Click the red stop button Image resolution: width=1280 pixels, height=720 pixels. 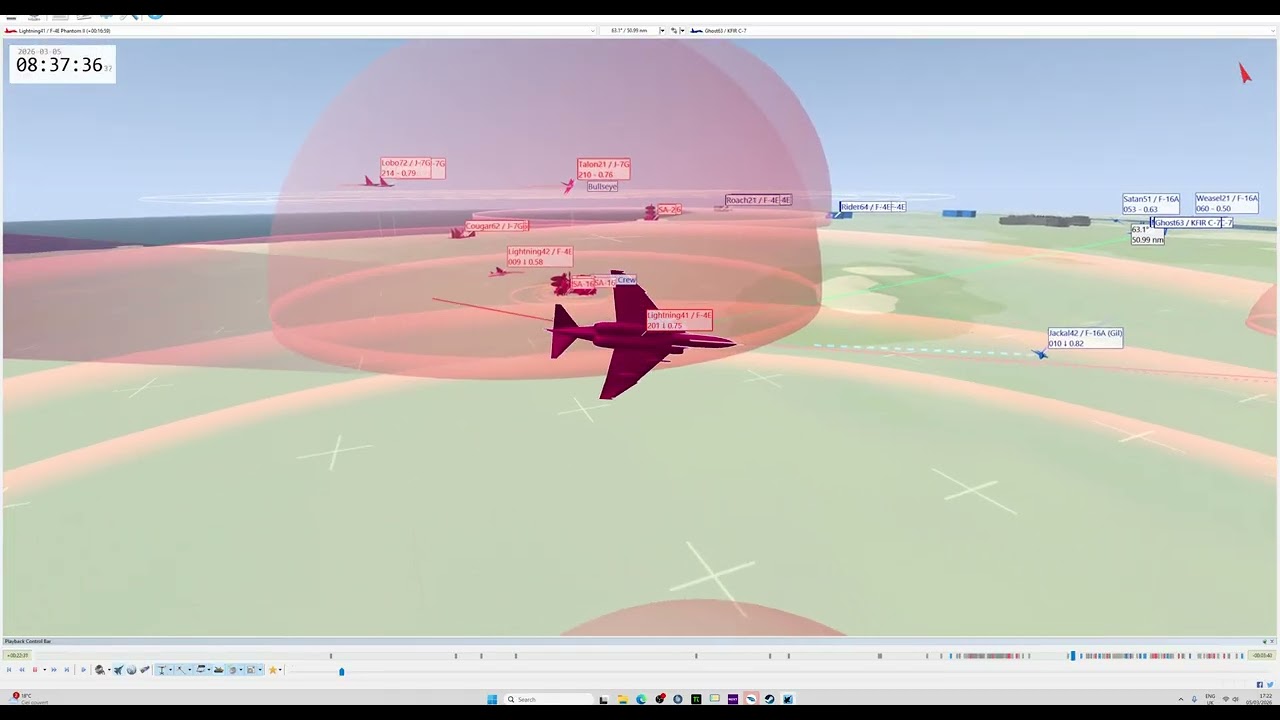(35, 670)
